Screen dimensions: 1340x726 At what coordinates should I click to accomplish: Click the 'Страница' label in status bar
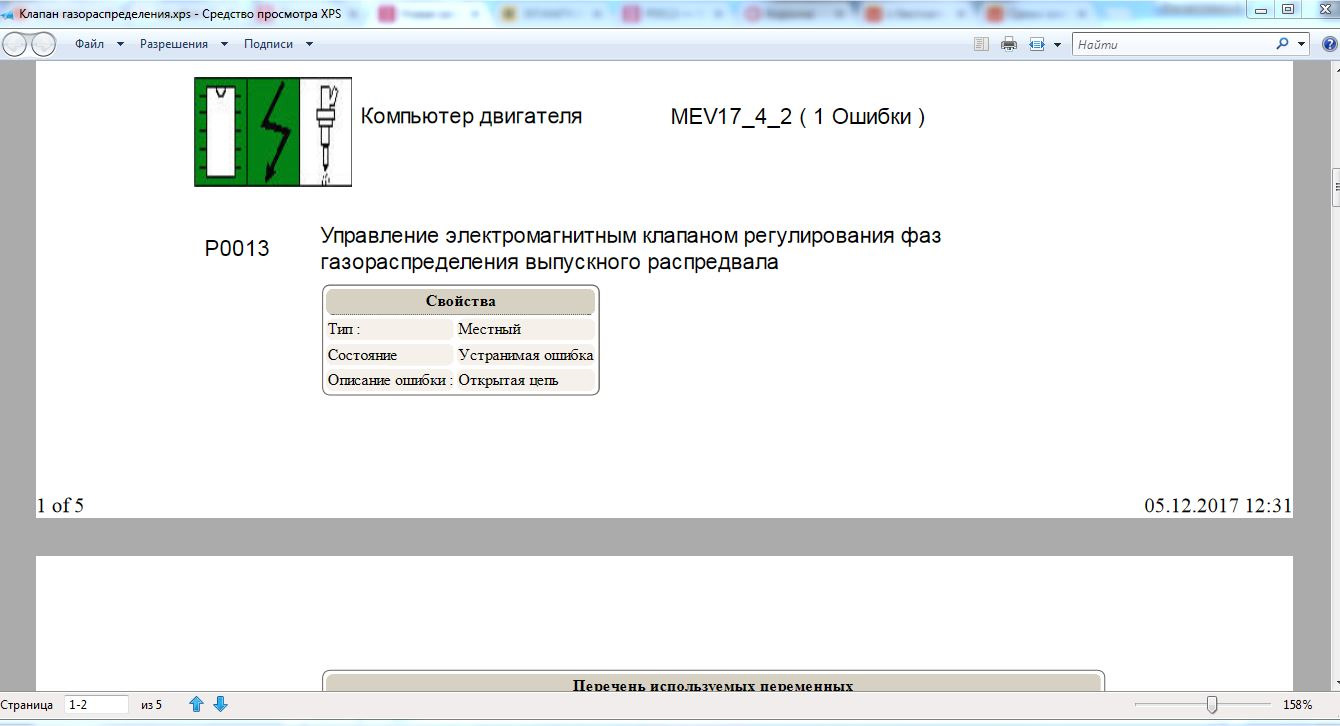(28, 705)
